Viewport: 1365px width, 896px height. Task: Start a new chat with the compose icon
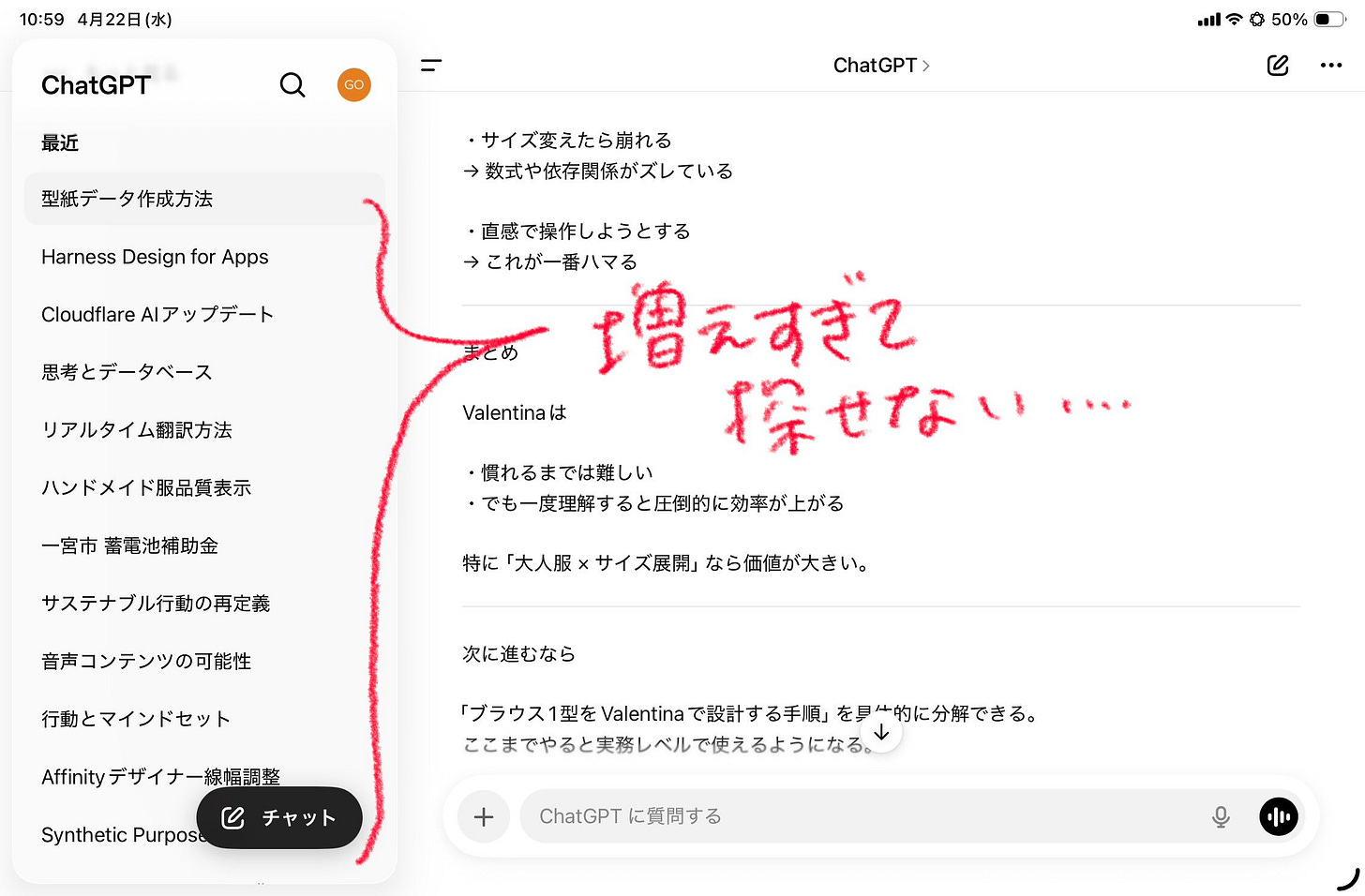coord(1278,66)
